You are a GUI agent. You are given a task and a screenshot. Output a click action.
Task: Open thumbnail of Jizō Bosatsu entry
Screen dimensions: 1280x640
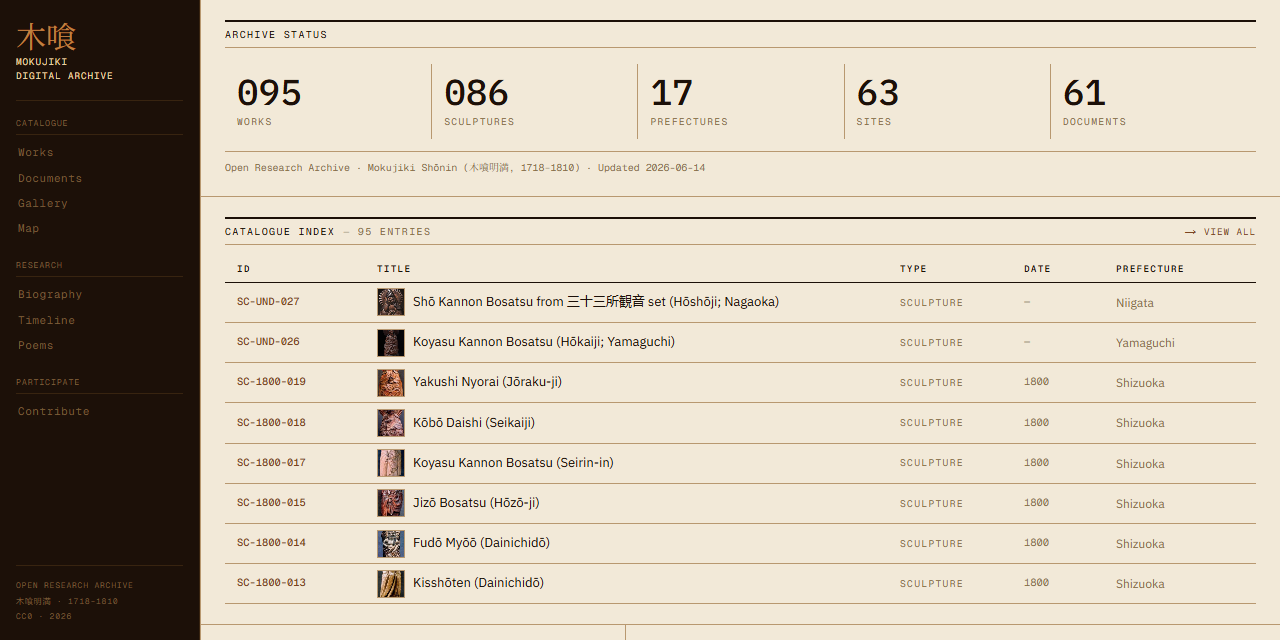(x=391, y=503)
